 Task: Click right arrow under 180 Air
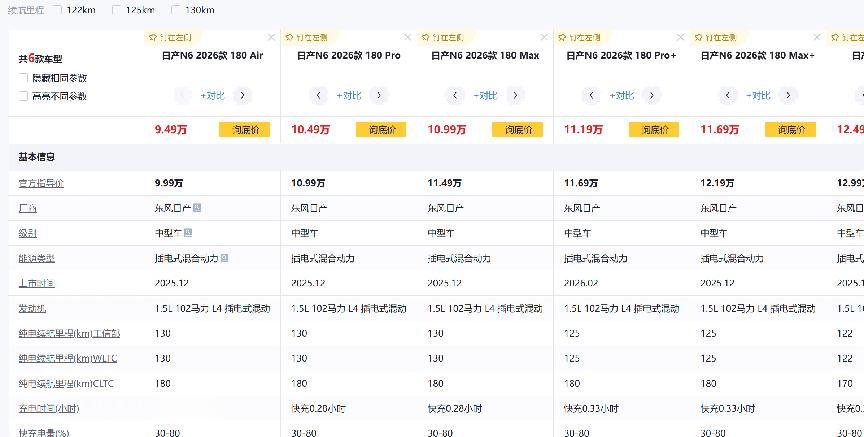tap(242, 95)
